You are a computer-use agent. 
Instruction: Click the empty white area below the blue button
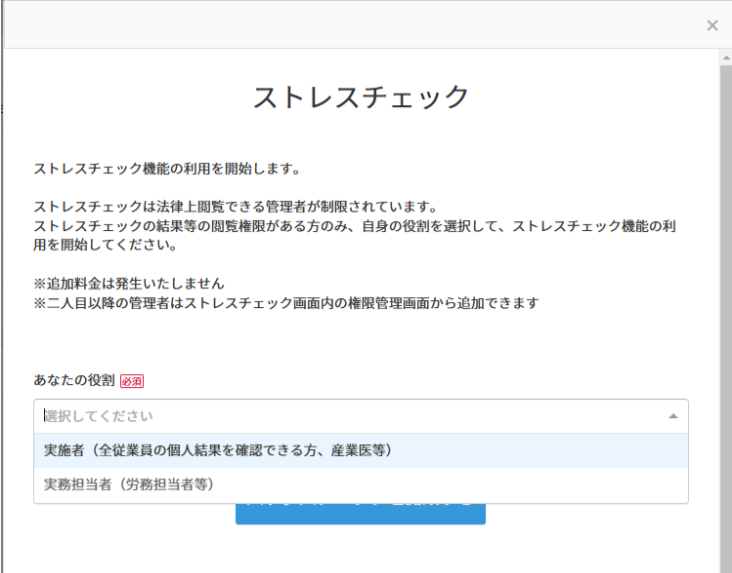(361, 550)
